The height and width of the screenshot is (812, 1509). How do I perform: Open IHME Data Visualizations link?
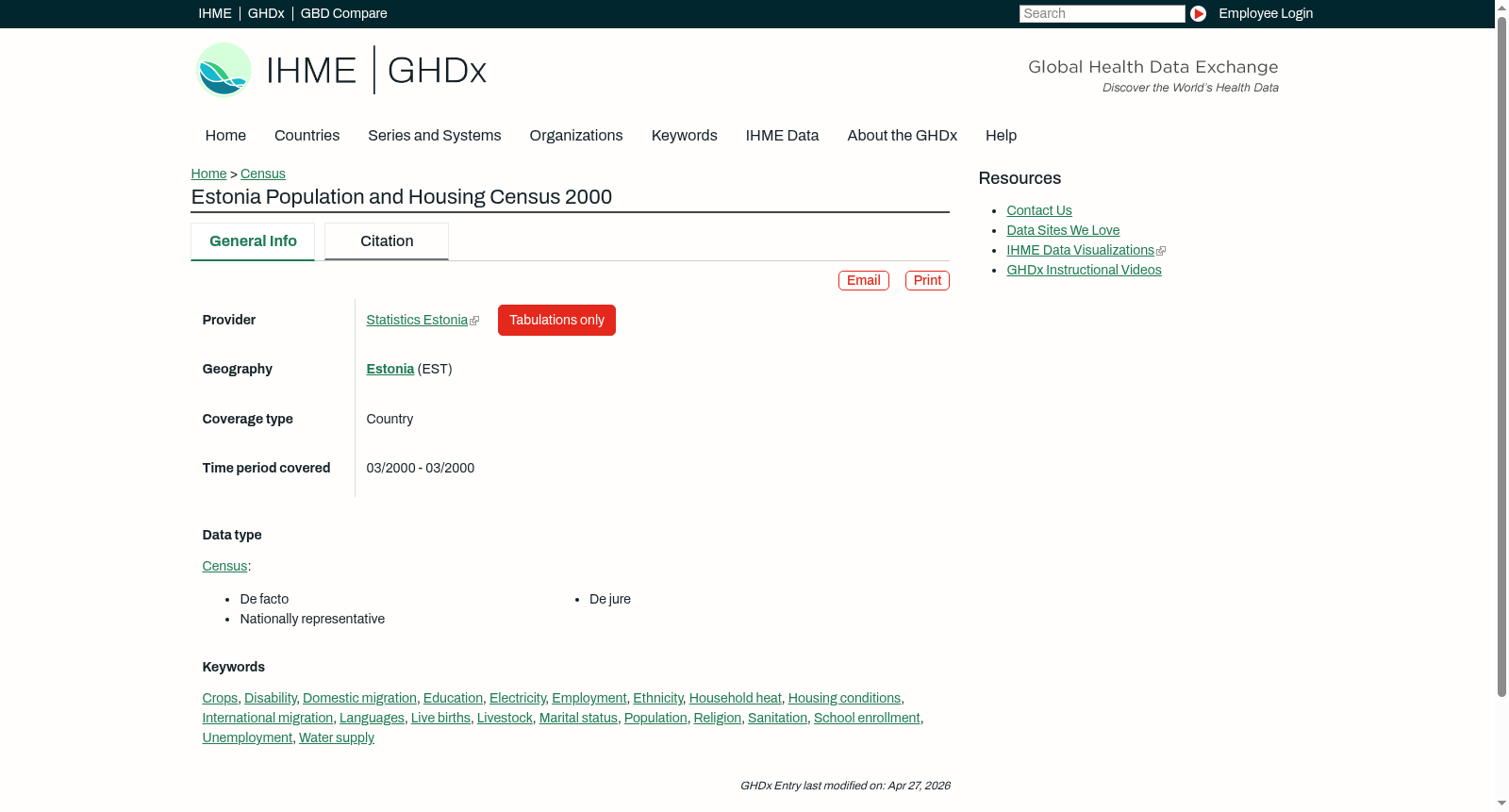click(1080, 250)
